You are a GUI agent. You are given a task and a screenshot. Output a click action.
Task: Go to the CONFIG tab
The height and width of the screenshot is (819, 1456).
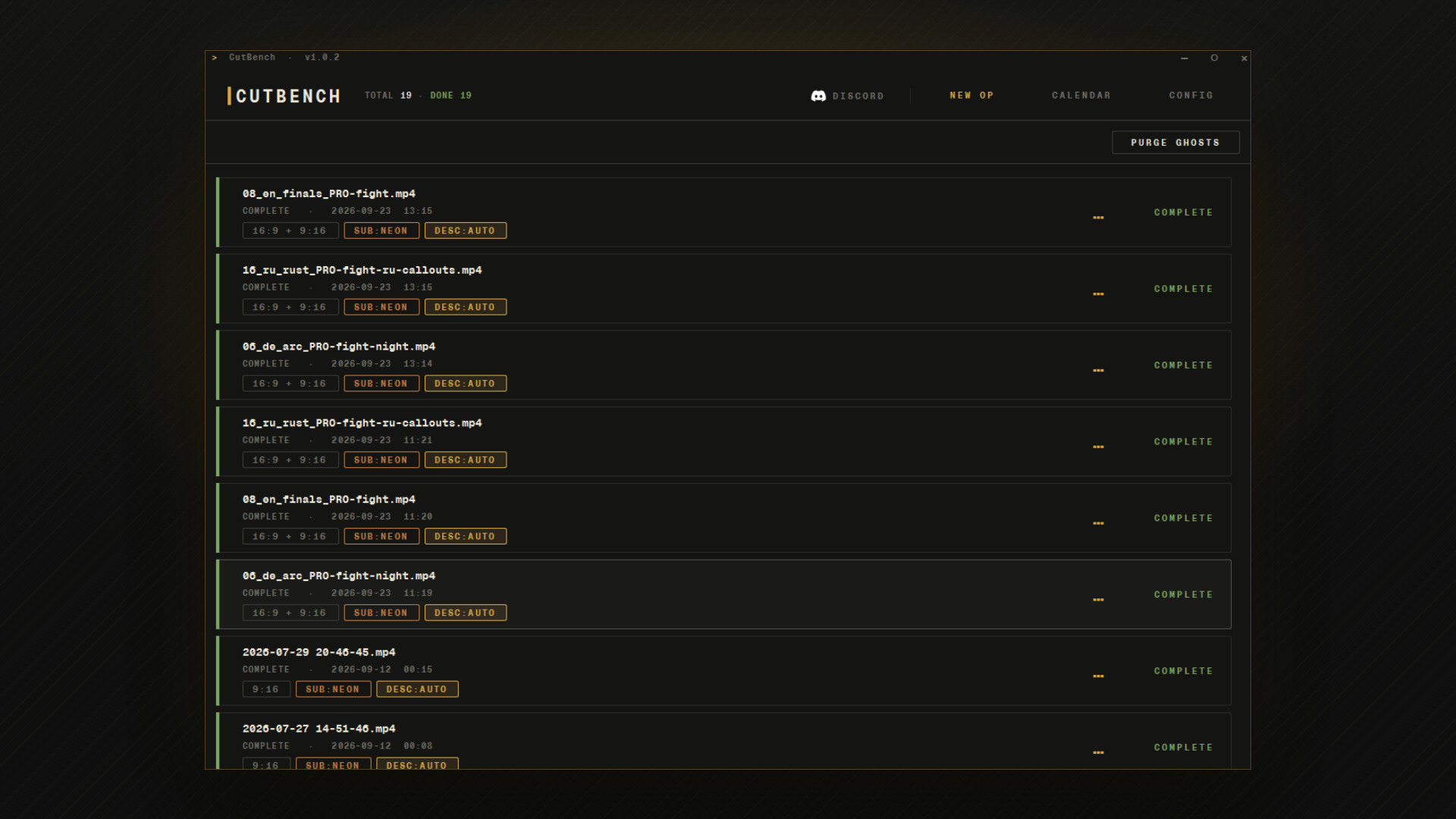pyautogui.click(x=1191, y=96)
